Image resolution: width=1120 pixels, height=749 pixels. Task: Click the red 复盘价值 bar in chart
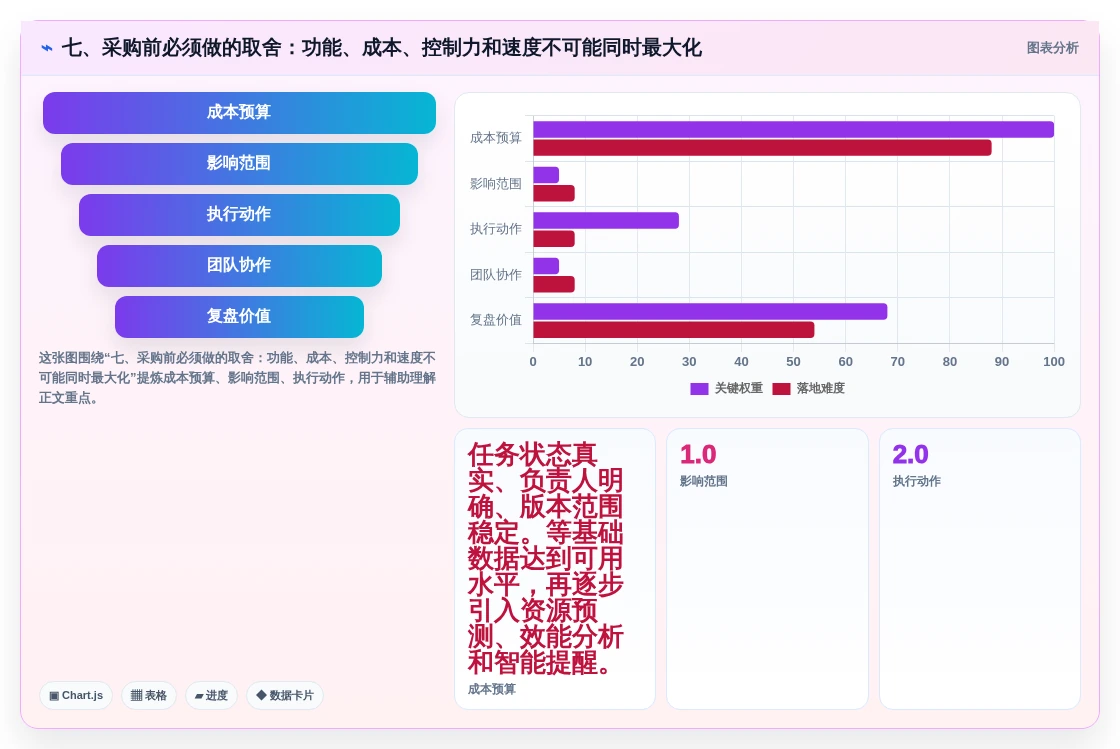674,330
